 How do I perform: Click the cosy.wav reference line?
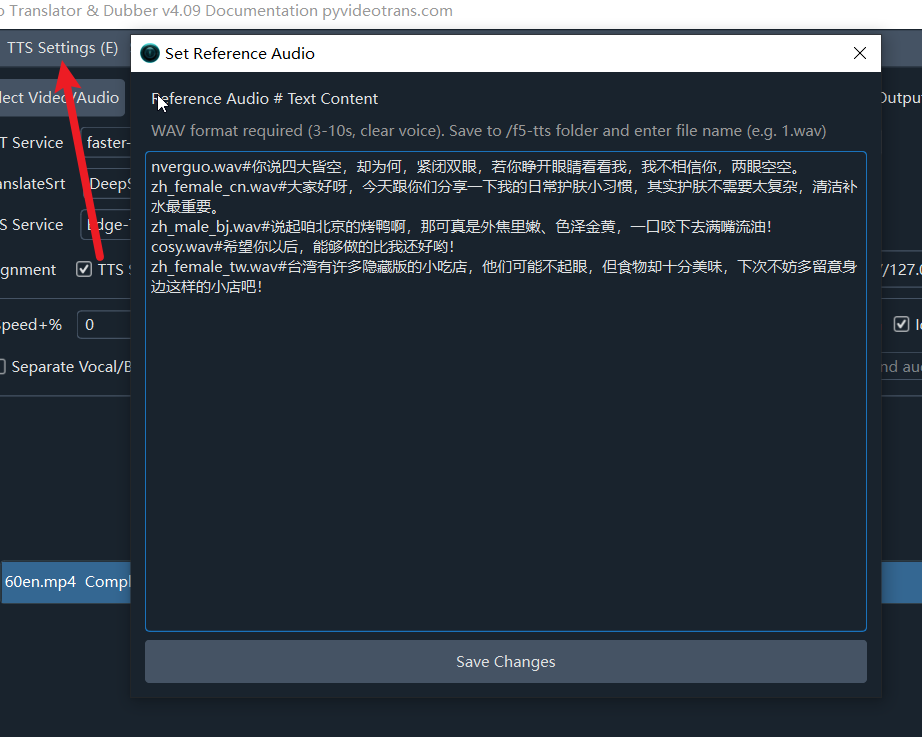pyautogui.click(x=302, y=247)
